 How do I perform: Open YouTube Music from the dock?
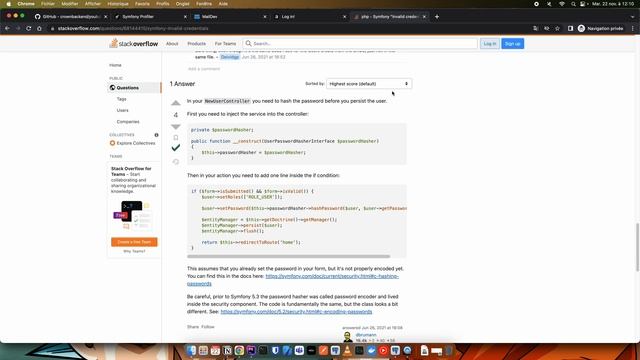click(x=383, y=350)
